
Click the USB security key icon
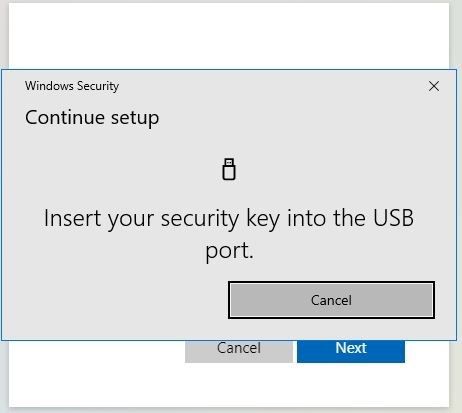[229, 169]
